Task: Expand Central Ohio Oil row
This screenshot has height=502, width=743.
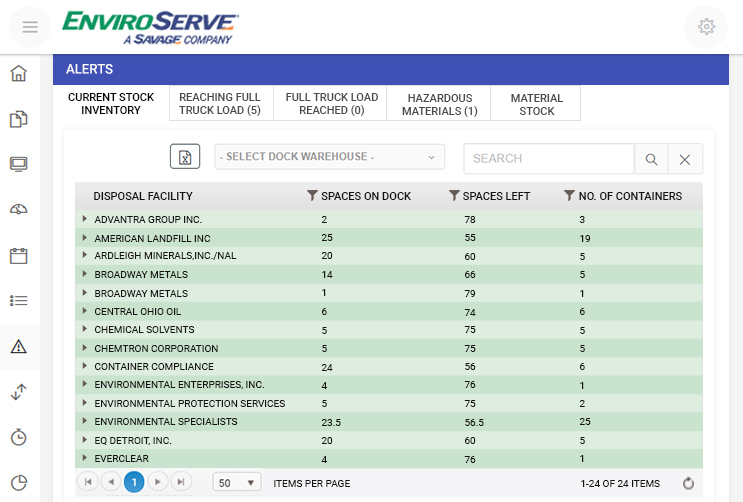Action: coord(84,311)
